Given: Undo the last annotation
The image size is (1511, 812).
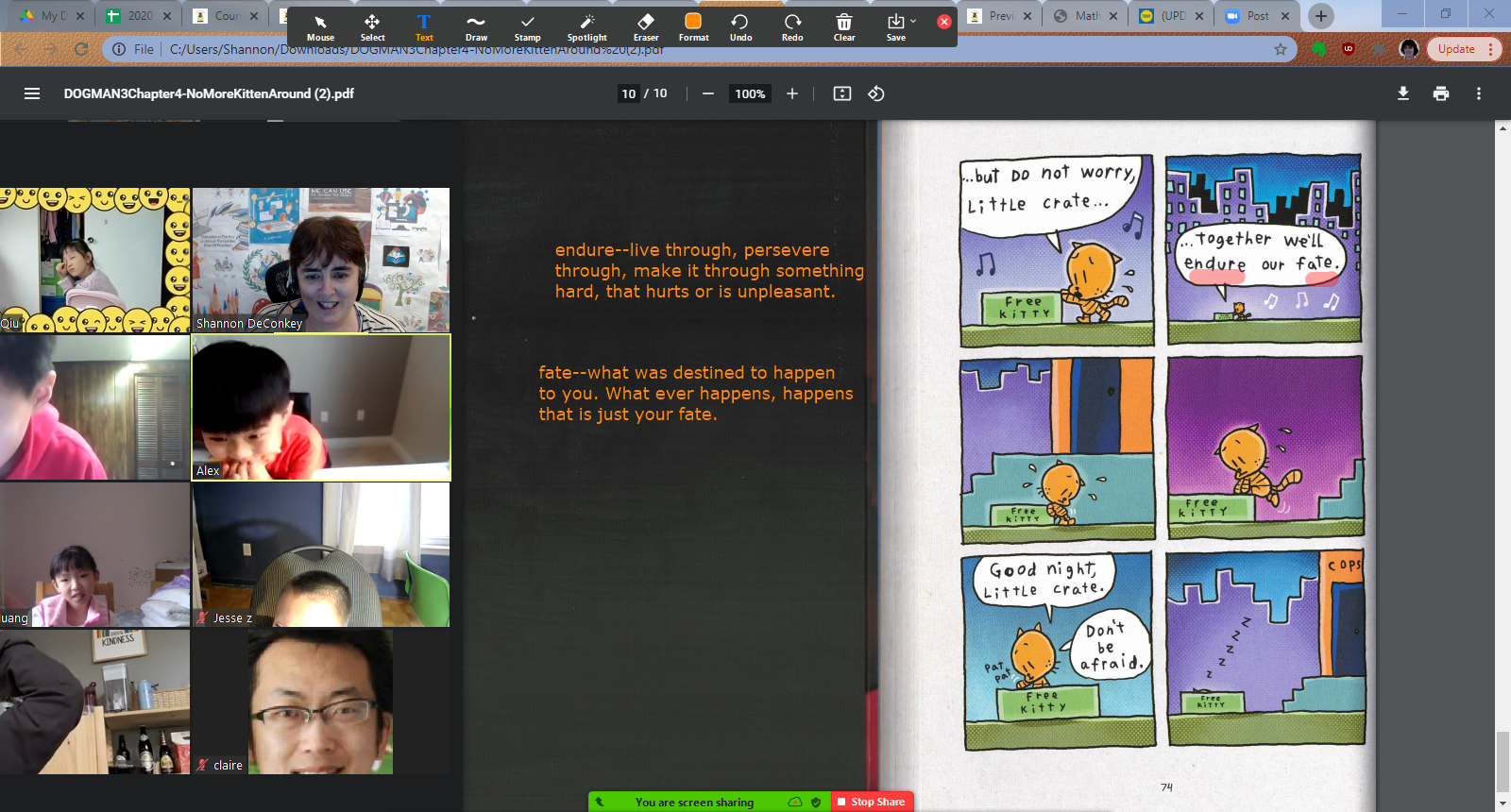Looking at the screenshot, I should [740, 27].
